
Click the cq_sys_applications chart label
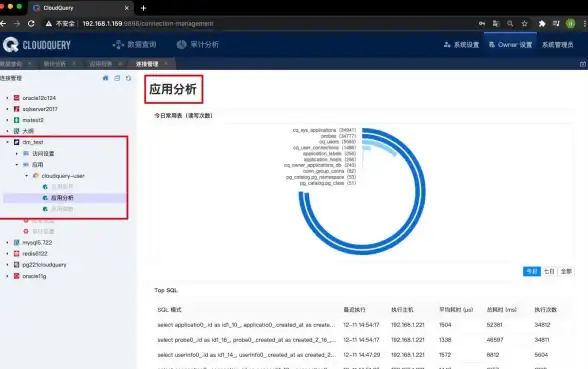[x=324, y=130]
